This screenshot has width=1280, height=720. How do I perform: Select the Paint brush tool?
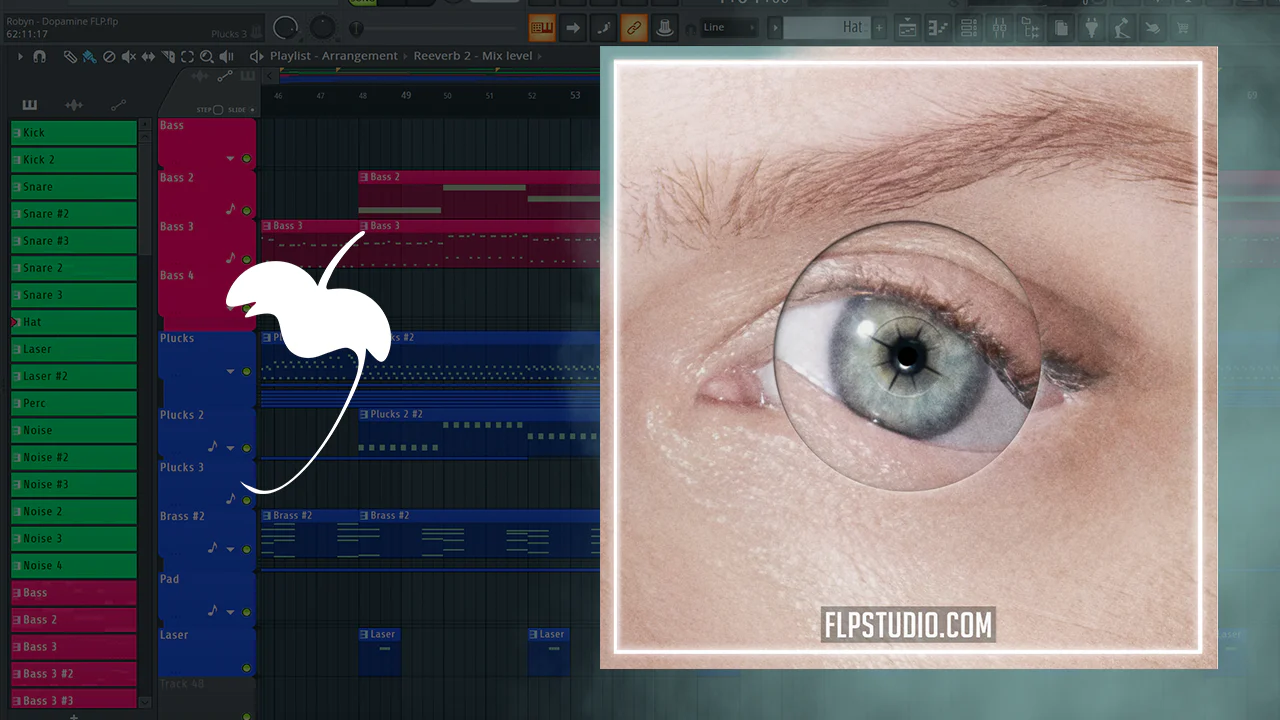pyautogui.click(x=90, y=57)
